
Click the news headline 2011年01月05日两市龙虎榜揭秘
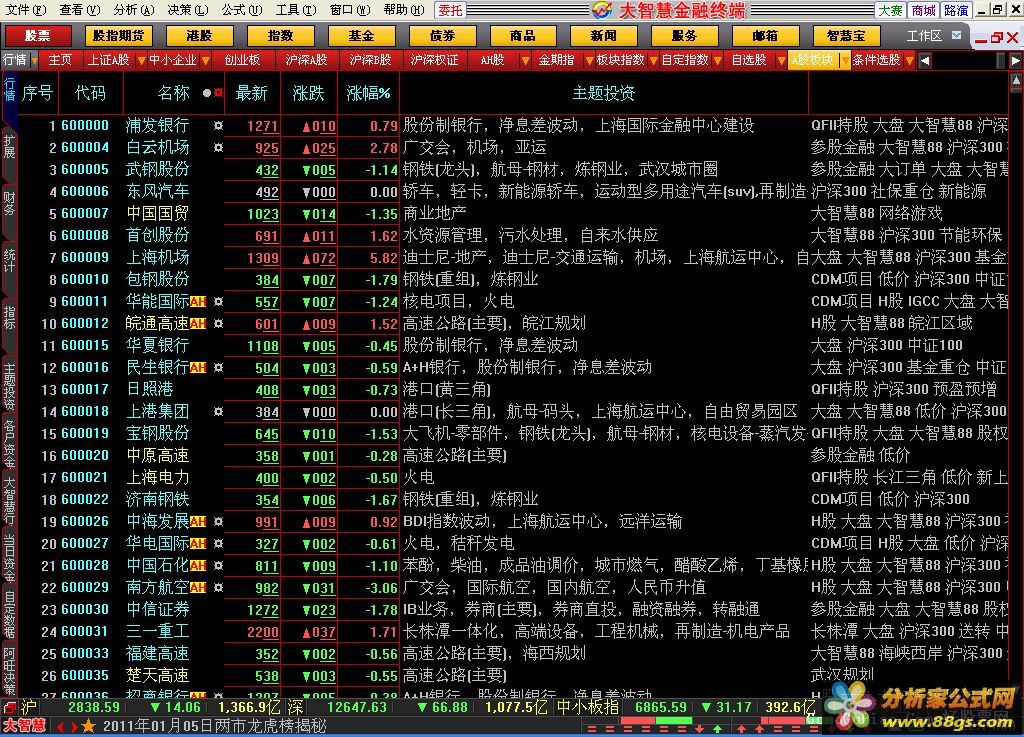[x=215, y=726]
